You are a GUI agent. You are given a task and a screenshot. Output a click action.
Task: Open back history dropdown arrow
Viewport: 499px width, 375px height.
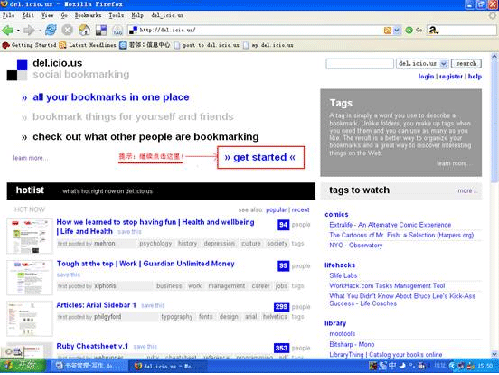pos(18,31)
